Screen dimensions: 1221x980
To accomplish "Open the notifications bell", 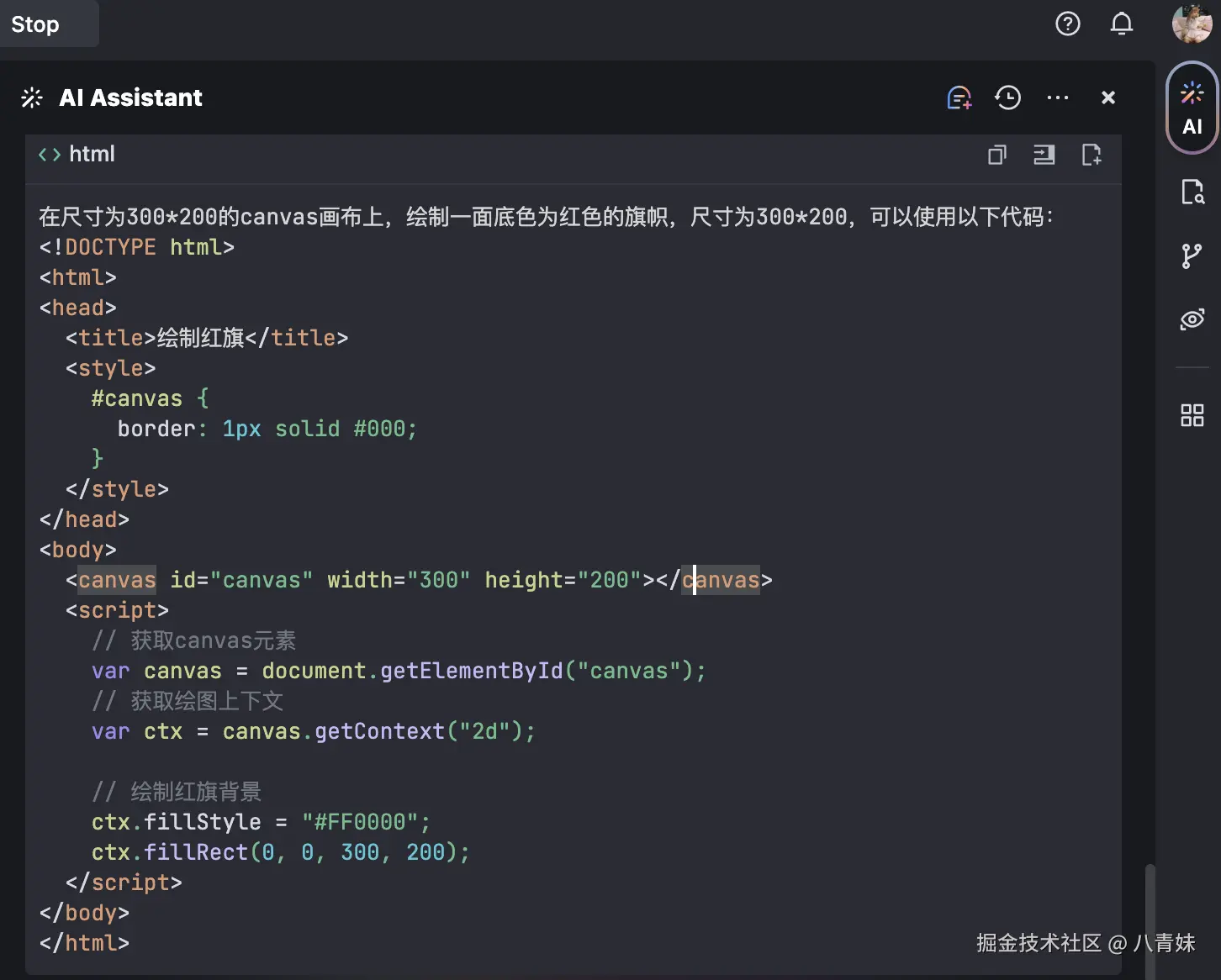I will click(x=1121, y=24).
